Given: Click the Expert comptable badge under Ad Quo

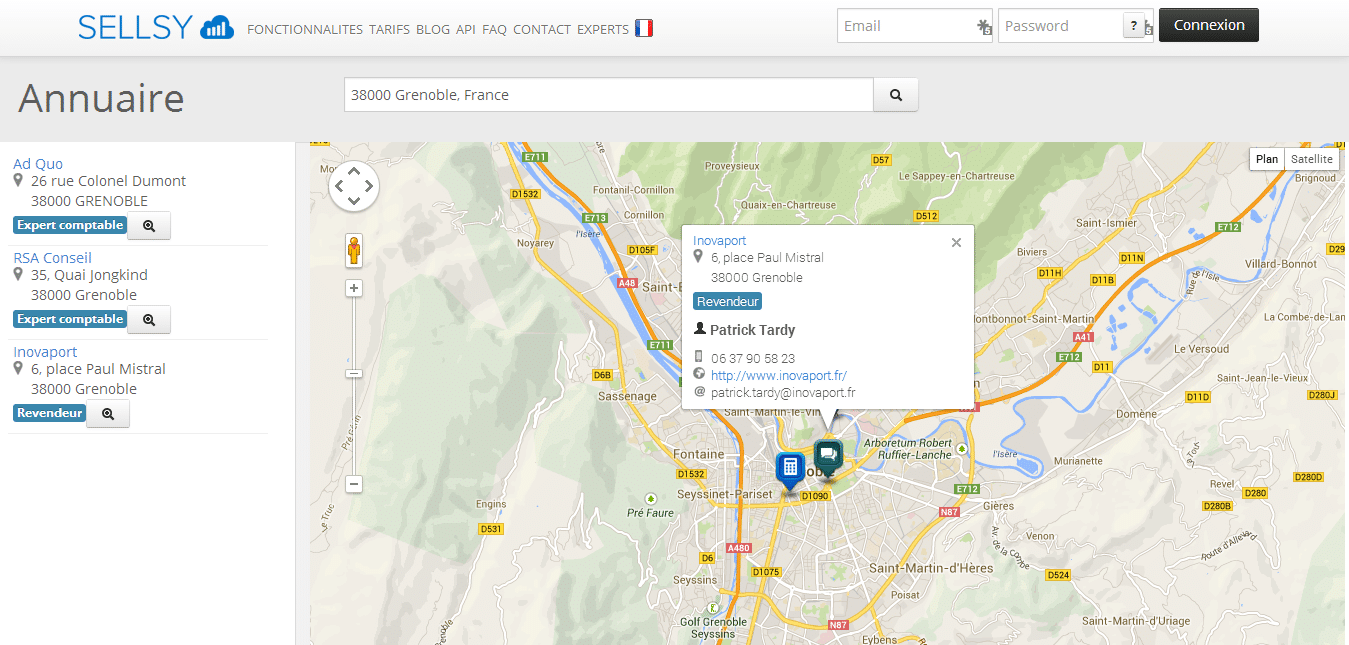Looking at the screenshot, I should 70,225.
